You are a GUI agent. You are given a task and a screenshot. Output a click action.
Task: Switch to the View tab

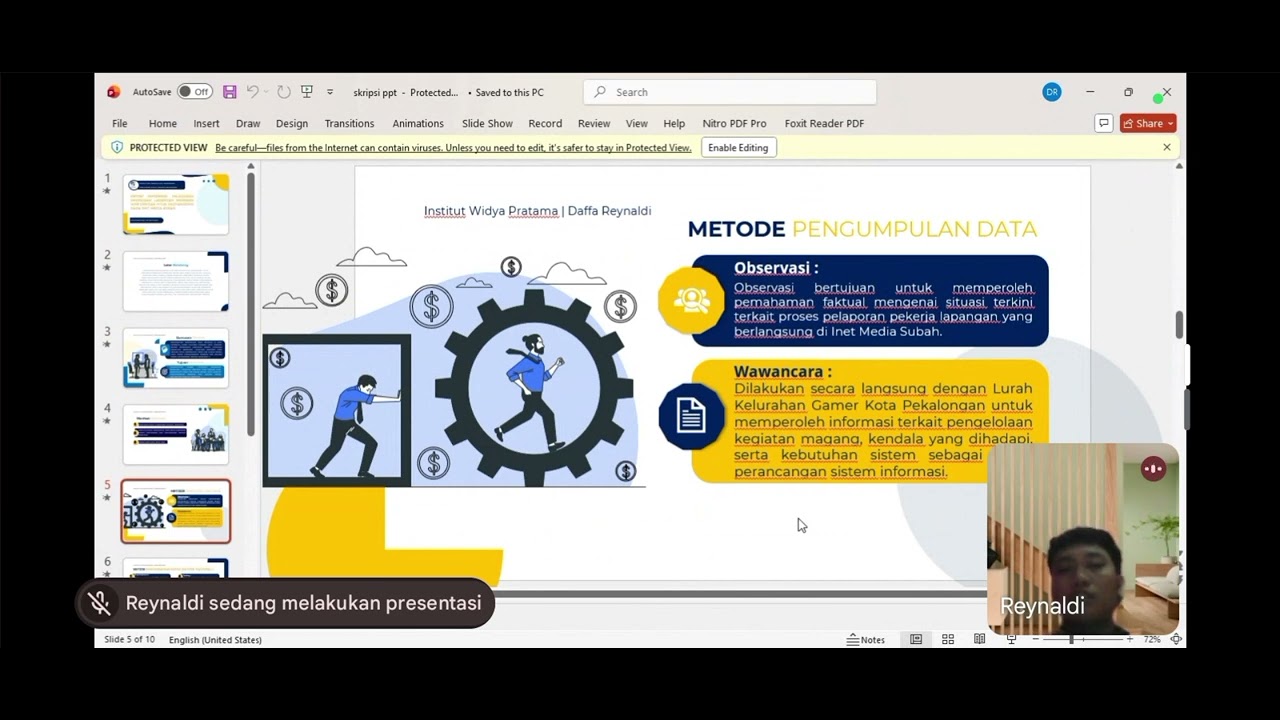tap(637, 123)
